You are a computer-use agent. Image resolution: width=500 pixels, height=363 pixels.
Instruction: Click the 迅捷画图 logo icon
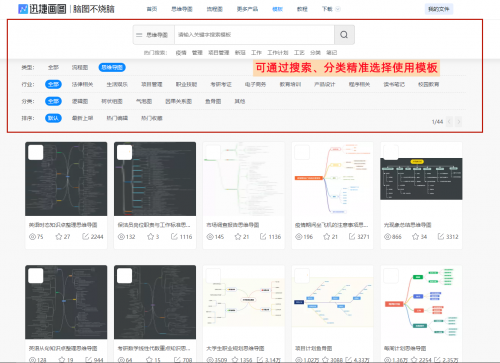tap(23, 9)
